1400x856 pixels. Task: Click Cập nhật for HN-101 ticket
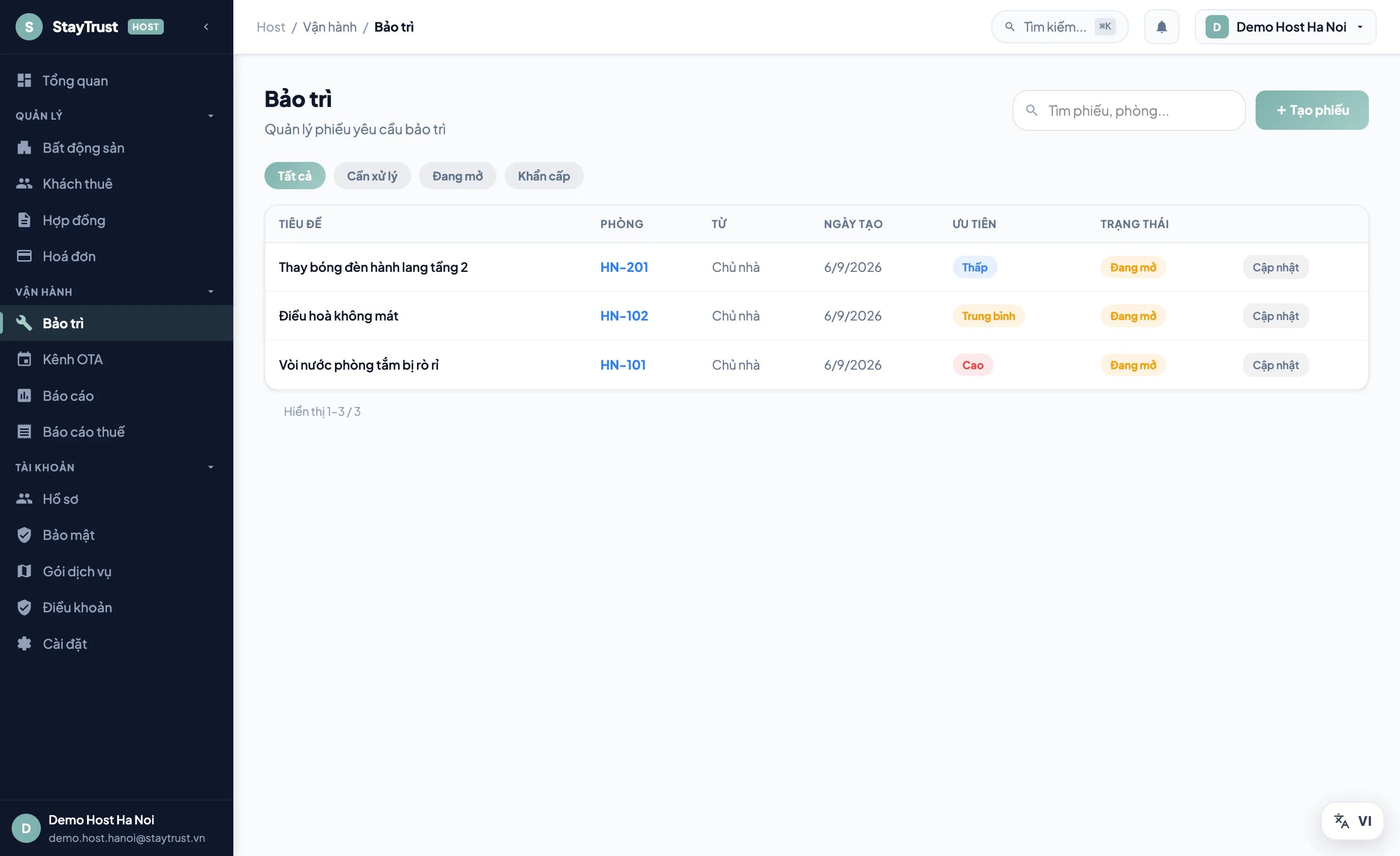tap(1276, 365)
